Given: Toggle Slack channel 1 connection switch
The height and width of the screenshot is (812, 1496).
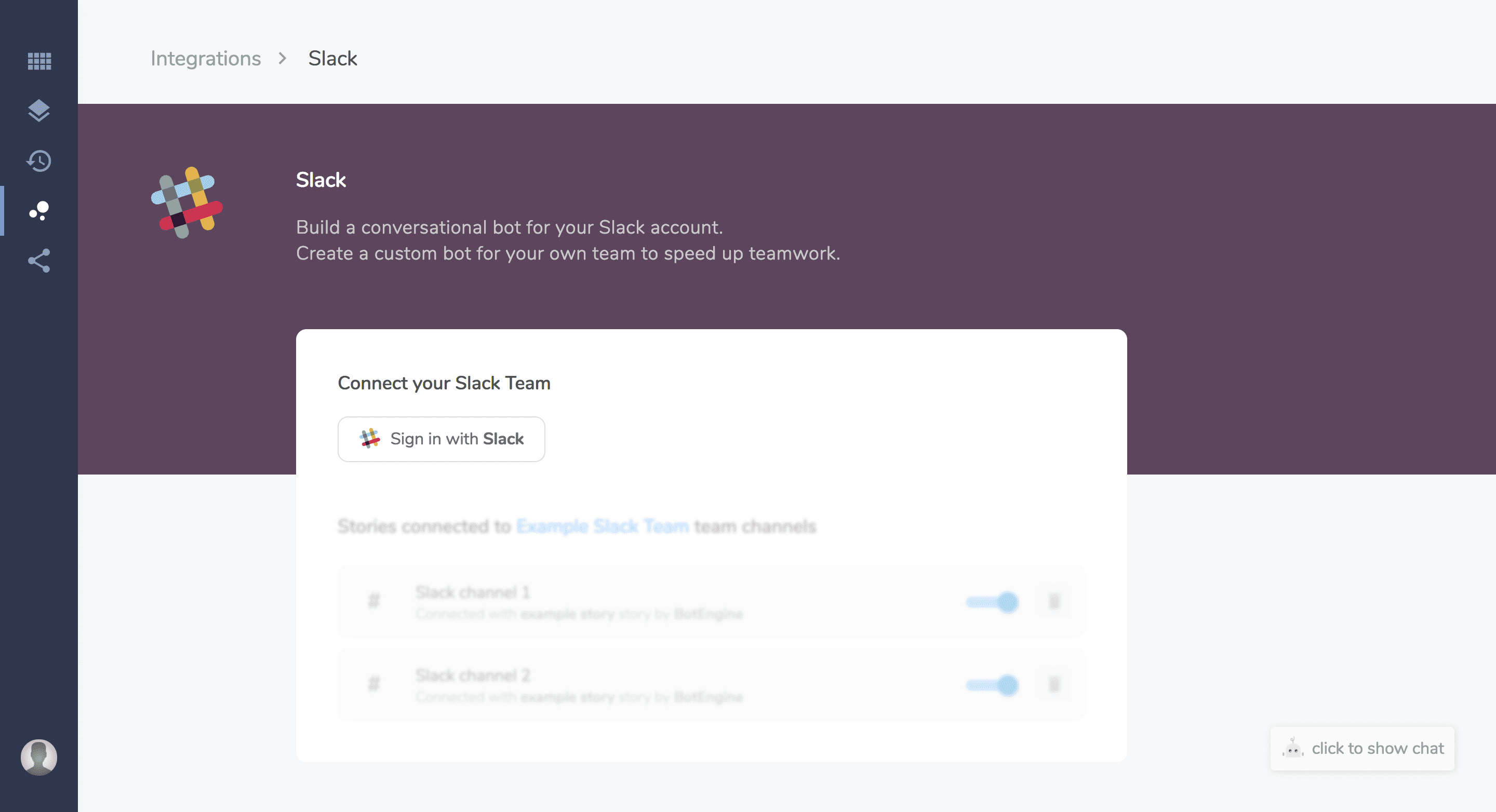Looking at the screenshot, I should coord(993,602).
